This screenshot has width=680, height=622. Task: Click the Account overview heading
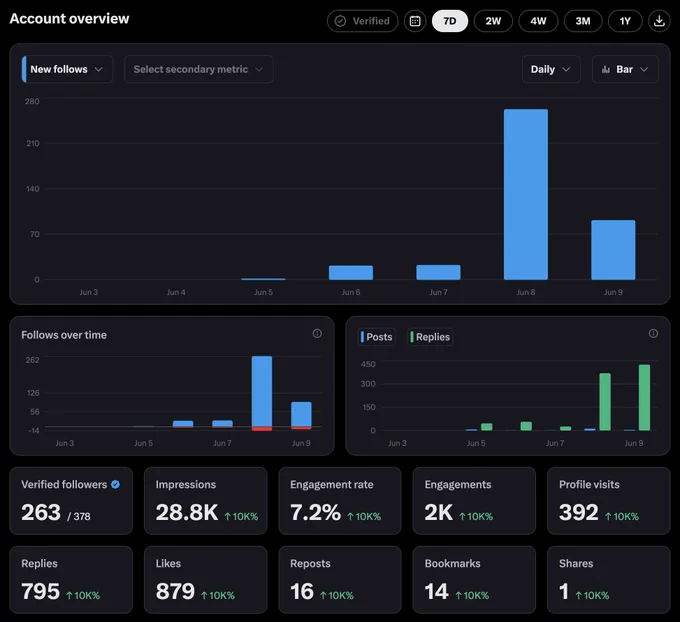[69, 19]
